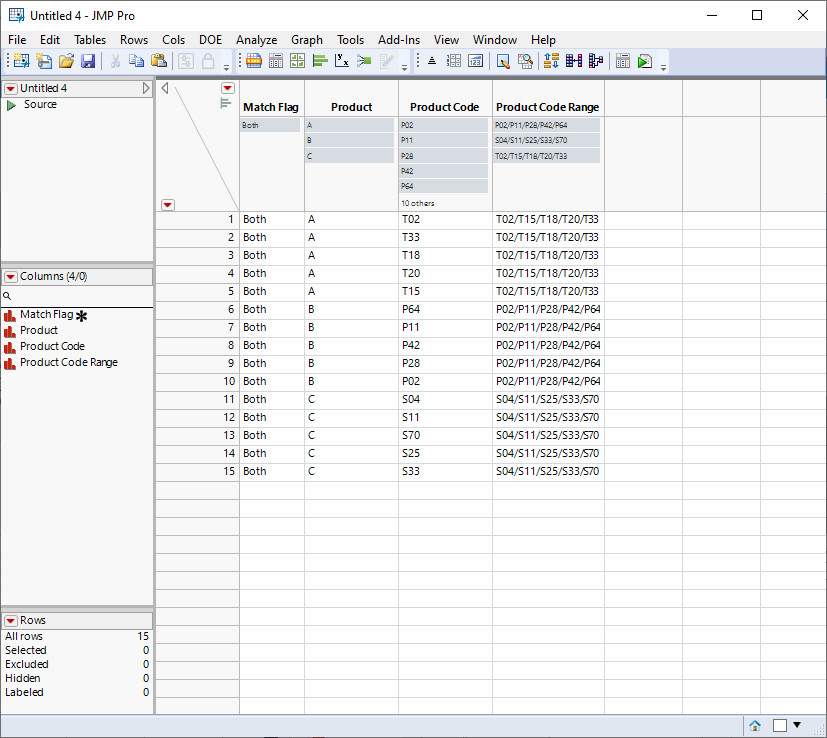Click the Fit Y by X icon
The width and height of the screenshot is (827, 738).
342,61
